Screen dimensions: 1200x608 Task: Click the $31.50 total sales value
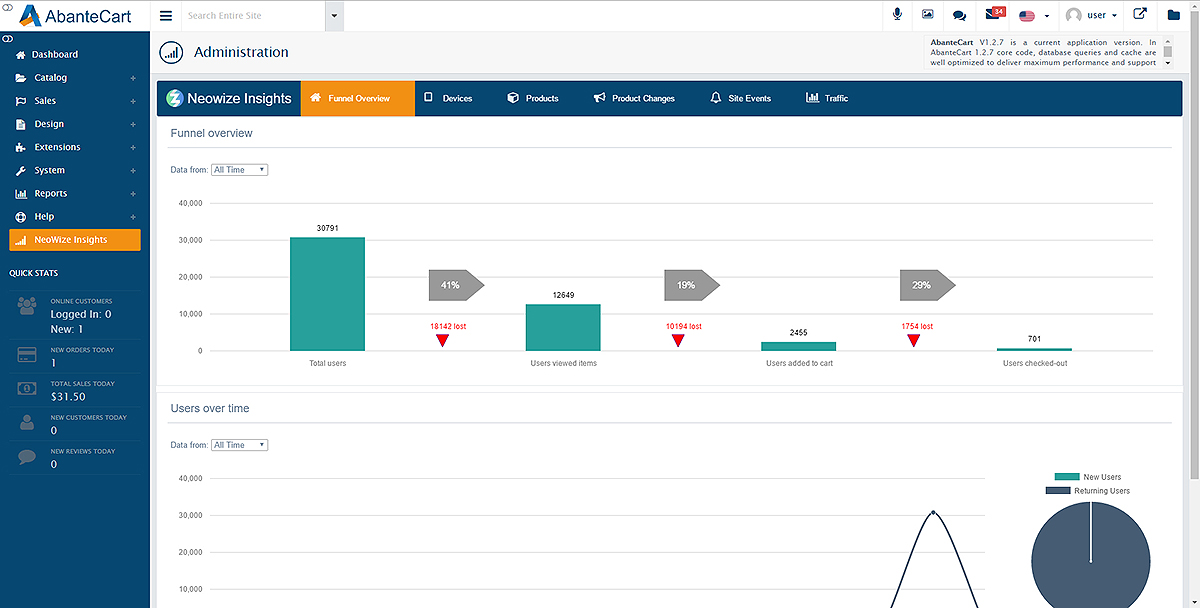[x=69, y=396]
